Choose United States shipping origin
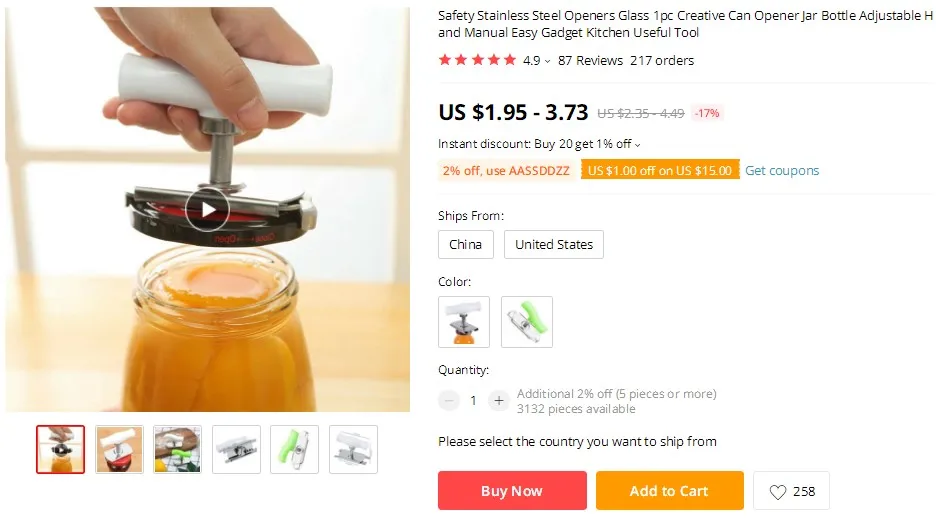Viewport: 936px width, 522px height. [554, 244]
